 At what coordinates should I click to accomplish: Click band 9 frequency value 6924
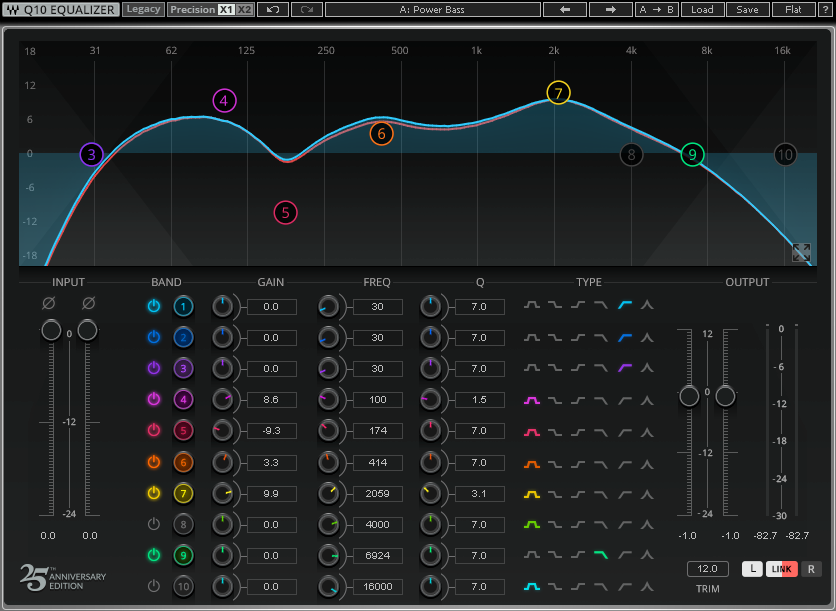pyautogui.click(x=377, y=556)
